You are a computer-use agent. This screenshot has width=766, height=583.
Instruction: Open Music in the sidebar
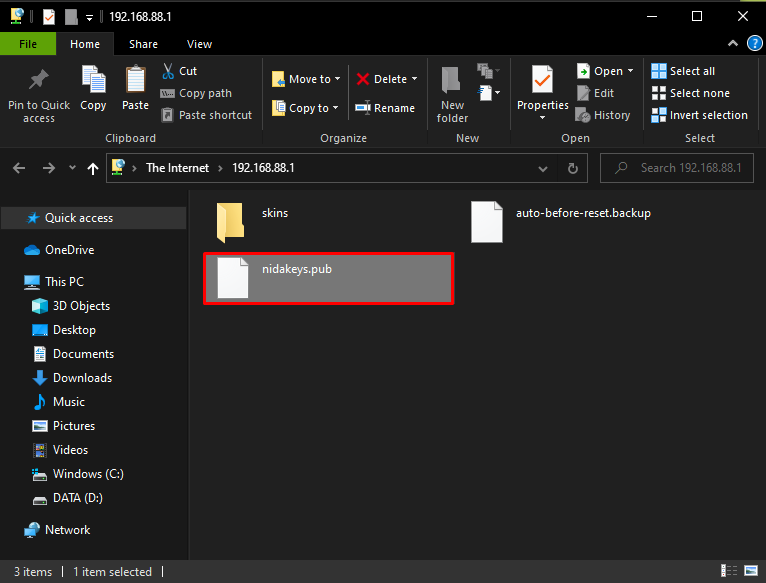(x=59, y=402)
